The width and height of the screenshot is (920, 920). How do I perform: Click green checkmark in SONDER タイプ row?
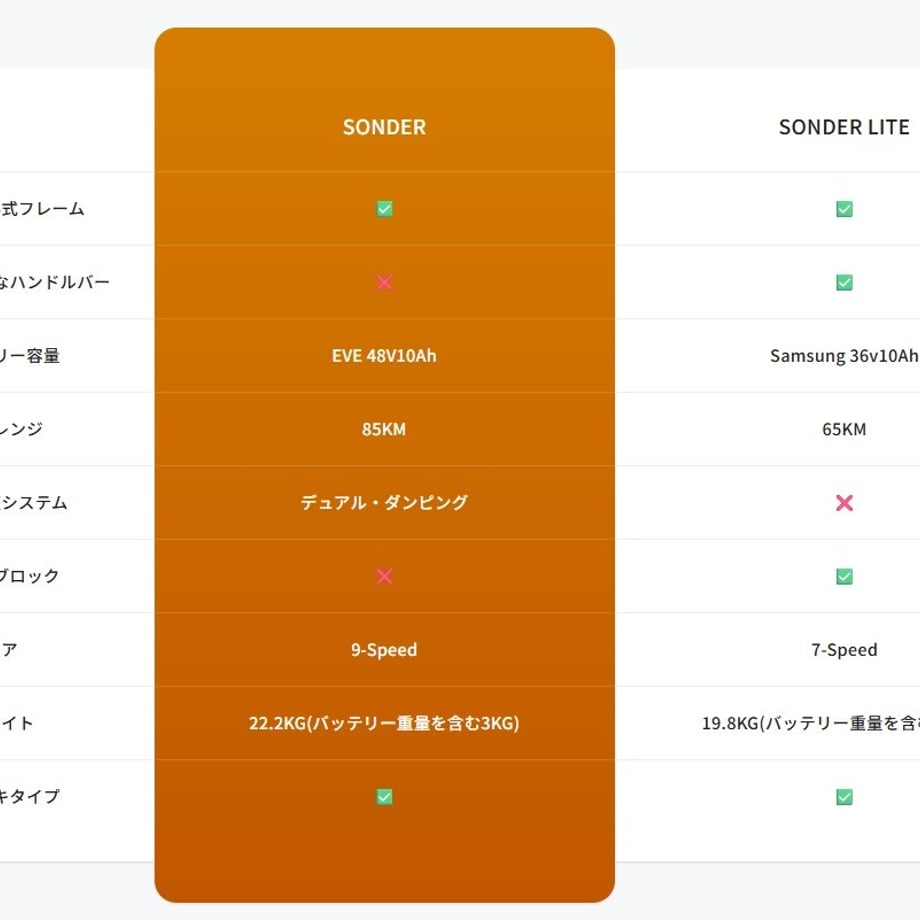[384, 797]
